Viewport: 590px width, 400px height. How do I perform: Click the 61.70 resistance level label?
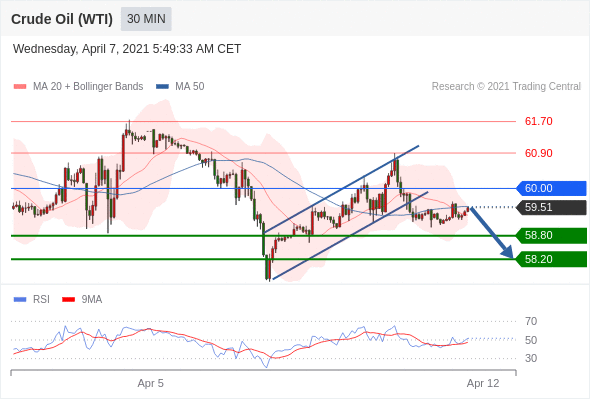[x=538, y=121]
